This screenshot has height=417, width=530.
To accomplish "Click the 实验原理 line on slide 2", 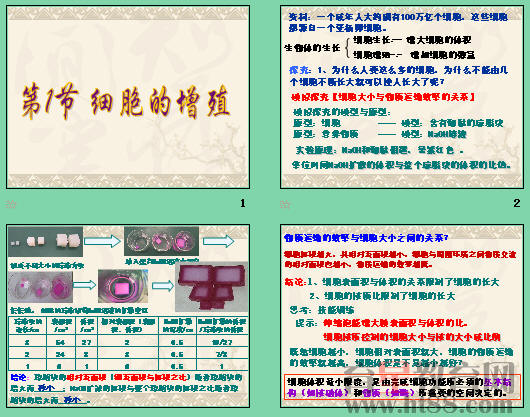I will pos(379,150).
